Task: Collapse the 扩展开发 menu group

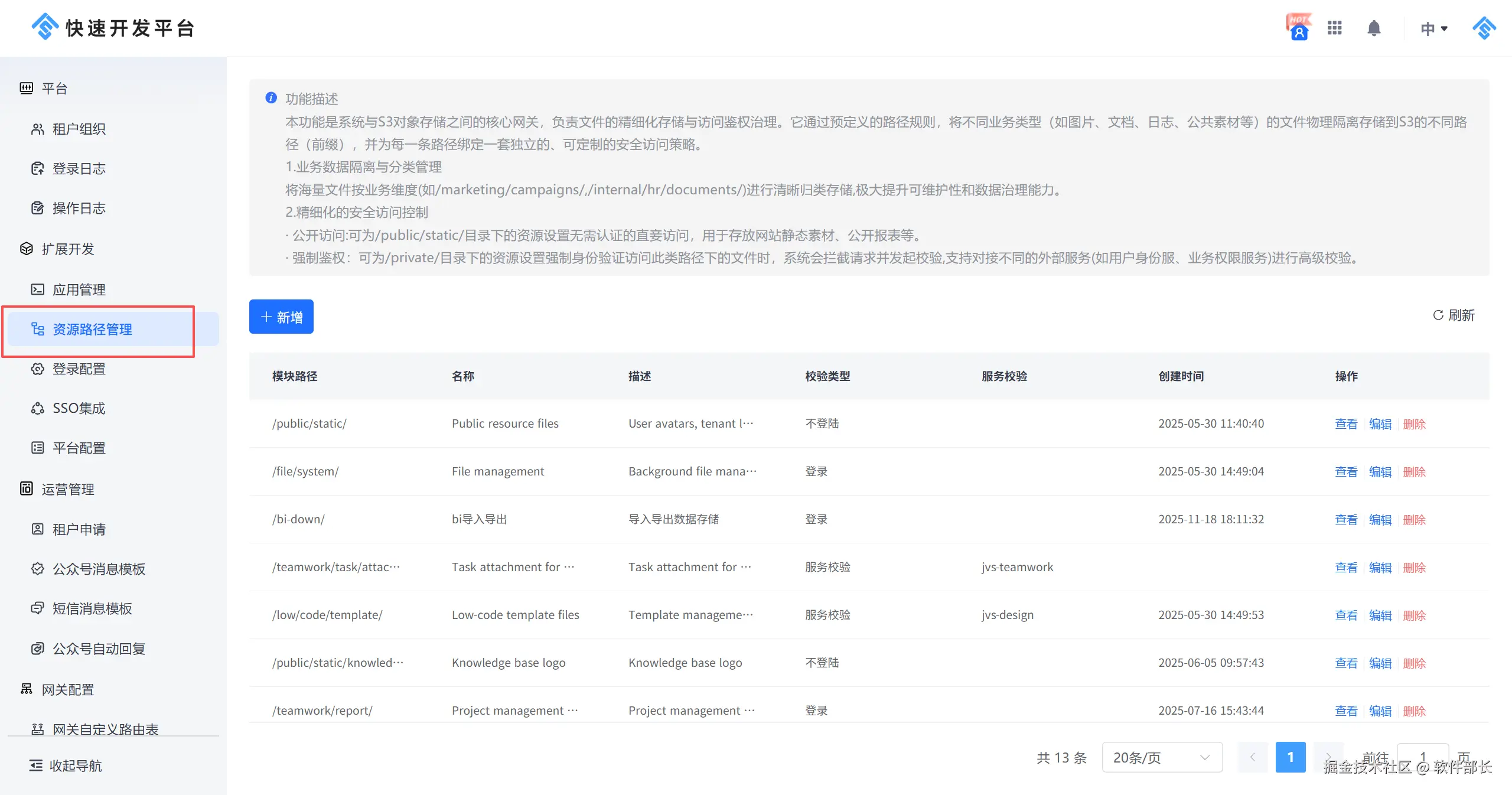Action: click(x=68, y=249)
